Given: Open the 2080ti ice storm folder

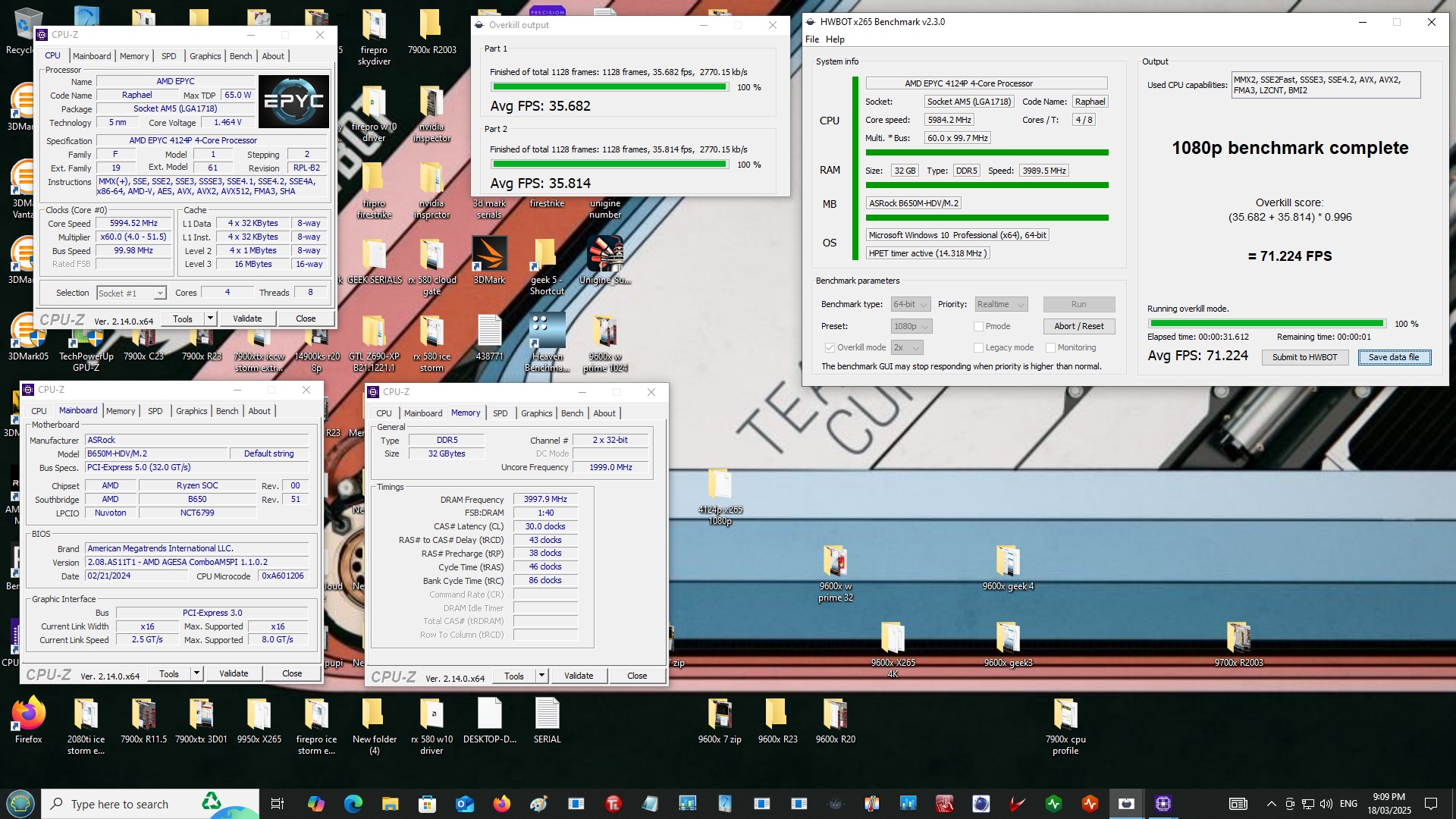Looking at the screenshot, I should click(x=86, y=726).
